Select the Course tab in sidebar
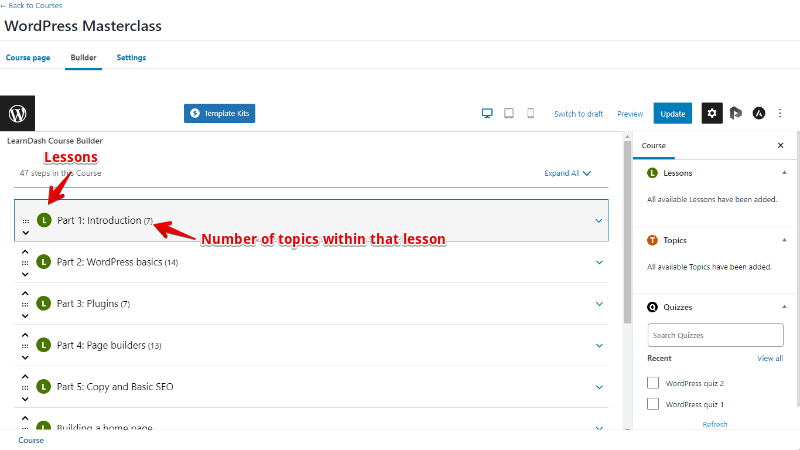The height and width of the screenshot is (450, 800). (x=654, y=145)
